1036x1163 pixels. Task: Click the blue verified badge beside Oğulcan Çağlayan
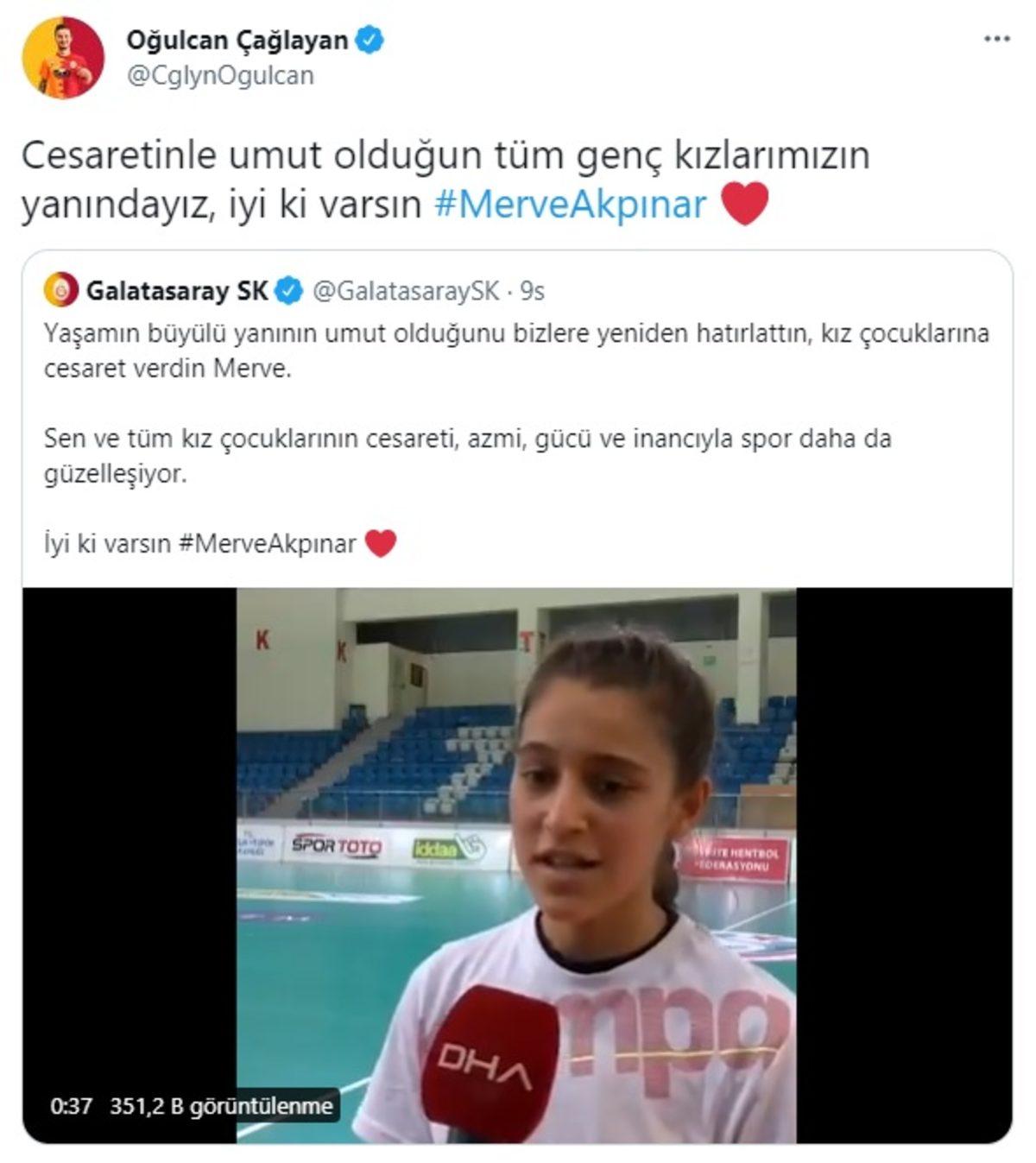370,40
